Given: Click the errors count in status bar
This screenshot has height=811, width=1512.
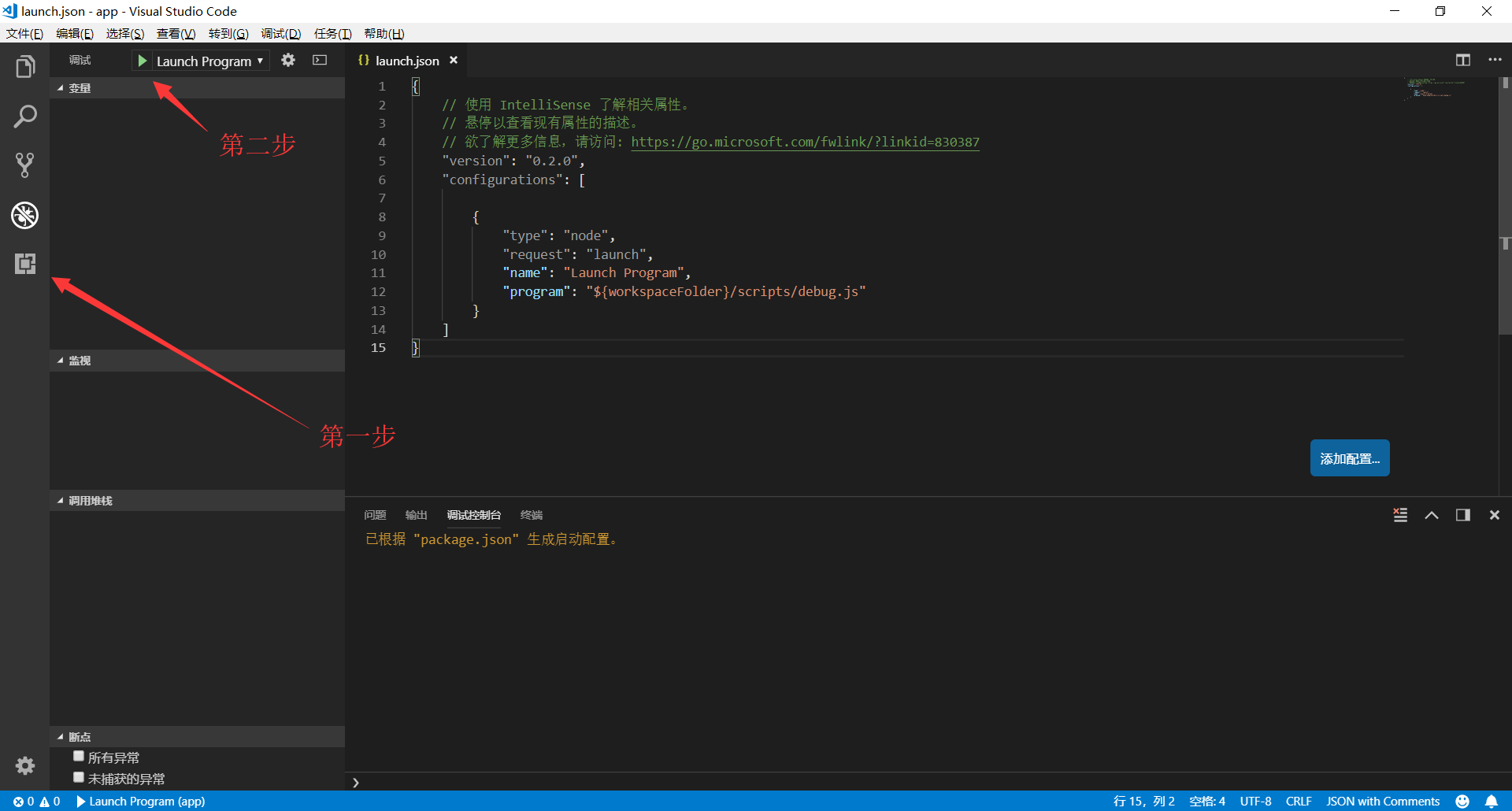Looking at the screenshot, I should point(24,801).
